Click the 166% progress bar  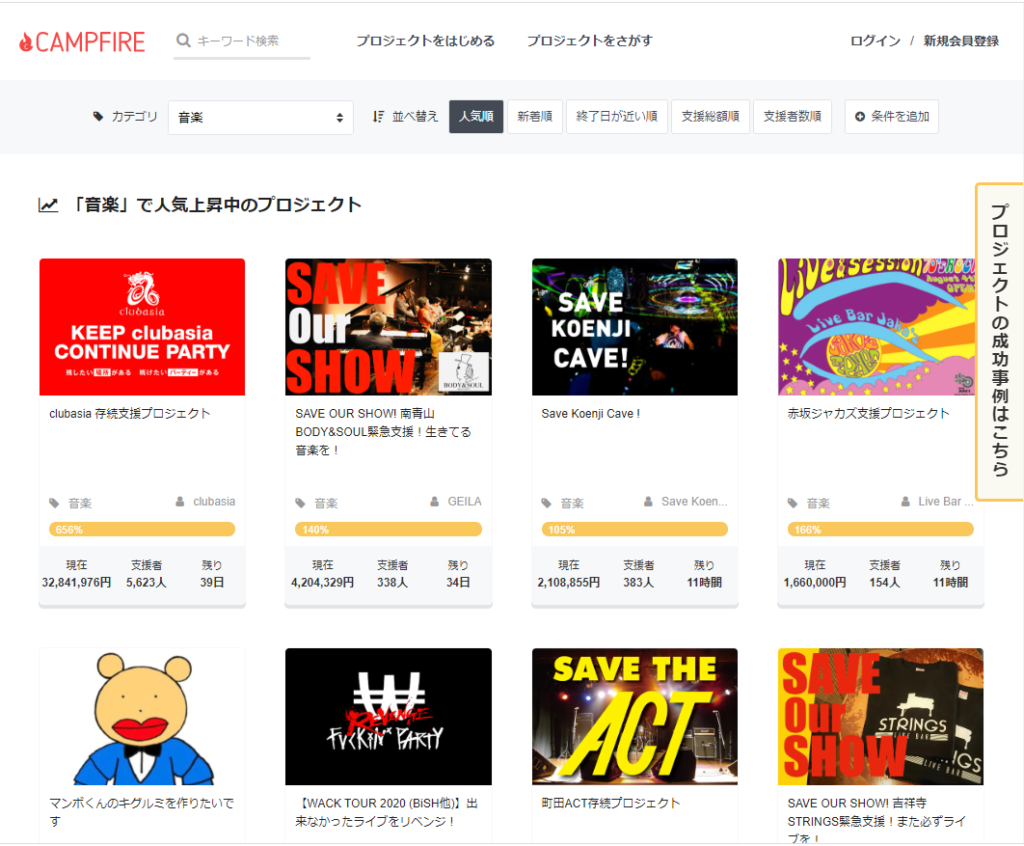pos(880,529)
